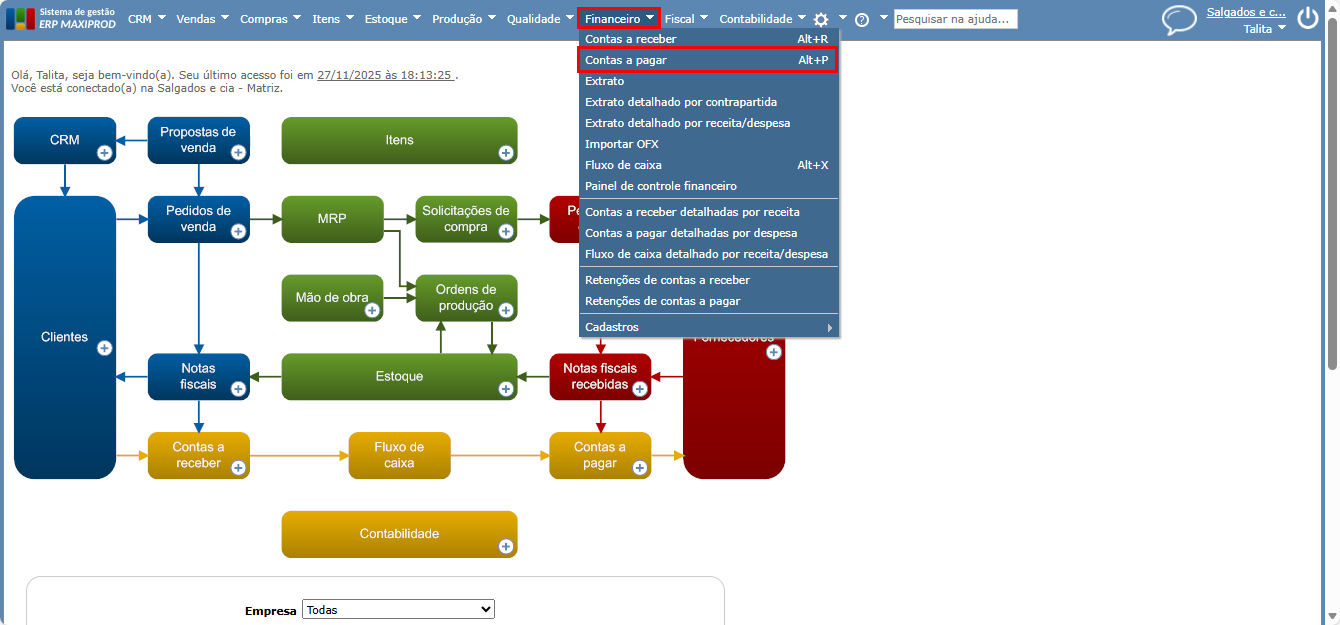Select Importar OFX menu entry
The image size is (1340, 625).
[x=708, y=144]
